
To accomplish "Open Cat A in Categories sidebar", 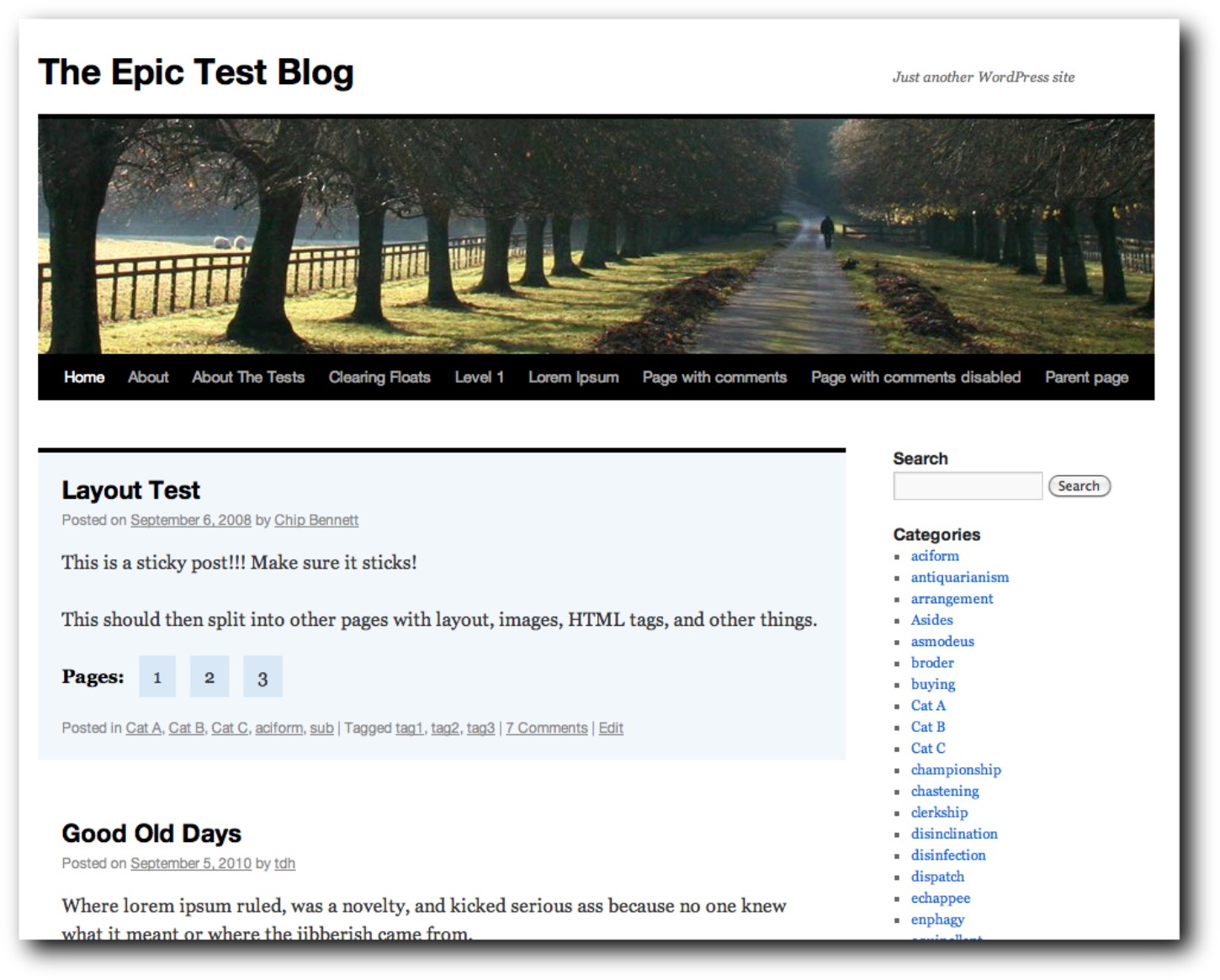I will tap(928, 706).
